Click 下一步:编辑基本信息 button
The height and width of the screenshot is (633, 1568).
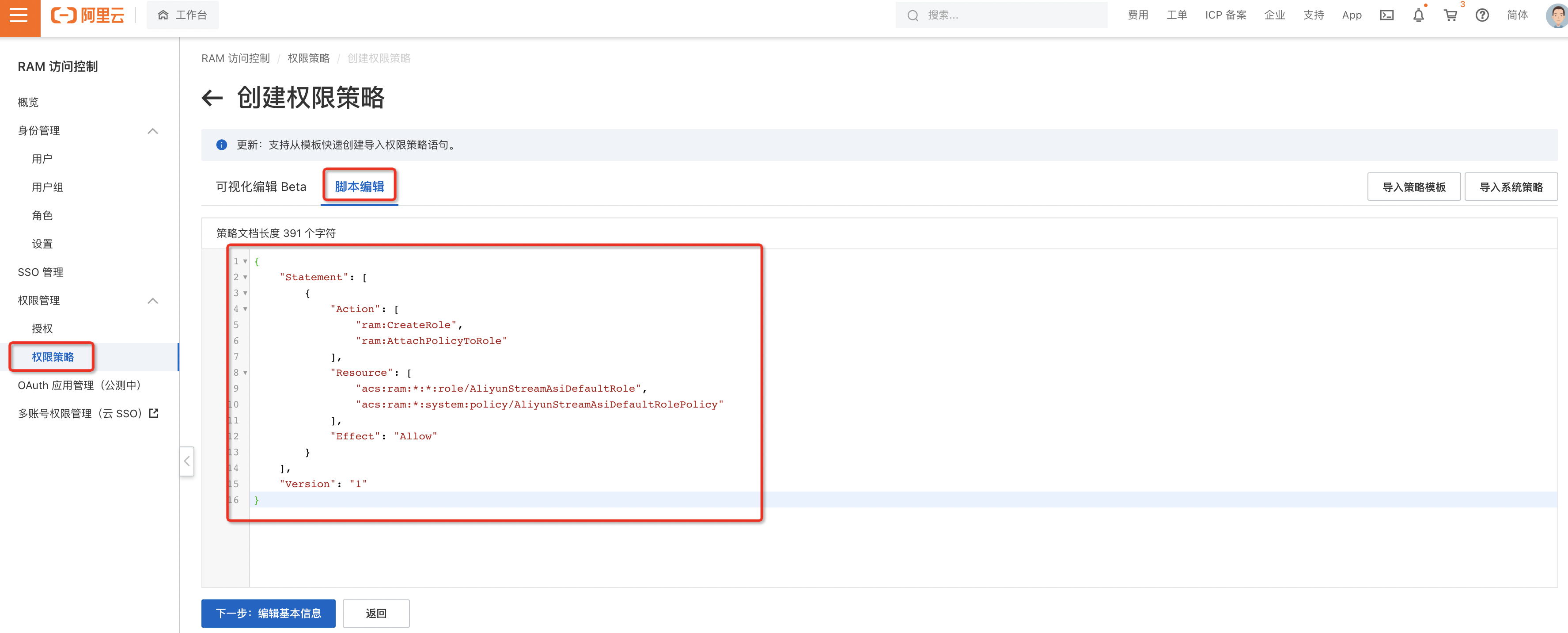click(x=268, y=613)
